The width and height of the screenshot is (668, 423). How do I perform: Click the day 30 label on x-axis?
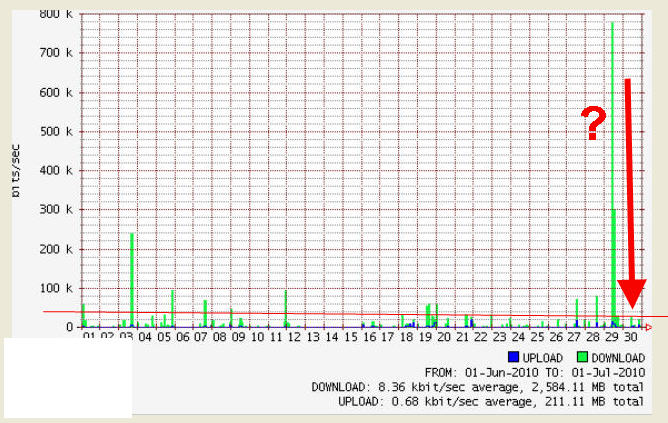coord(630,338)
